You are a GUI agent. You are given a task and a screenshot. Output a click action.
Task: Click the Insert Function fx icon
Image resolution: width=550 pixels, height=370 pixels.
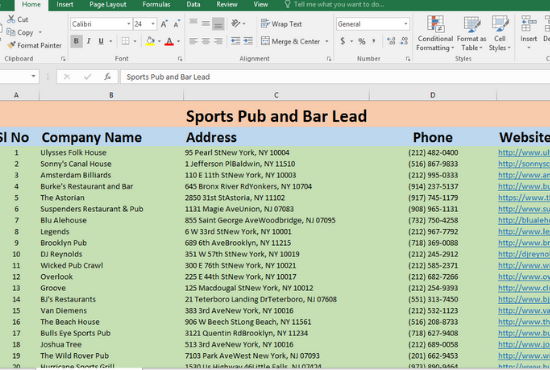click(107, 76)
